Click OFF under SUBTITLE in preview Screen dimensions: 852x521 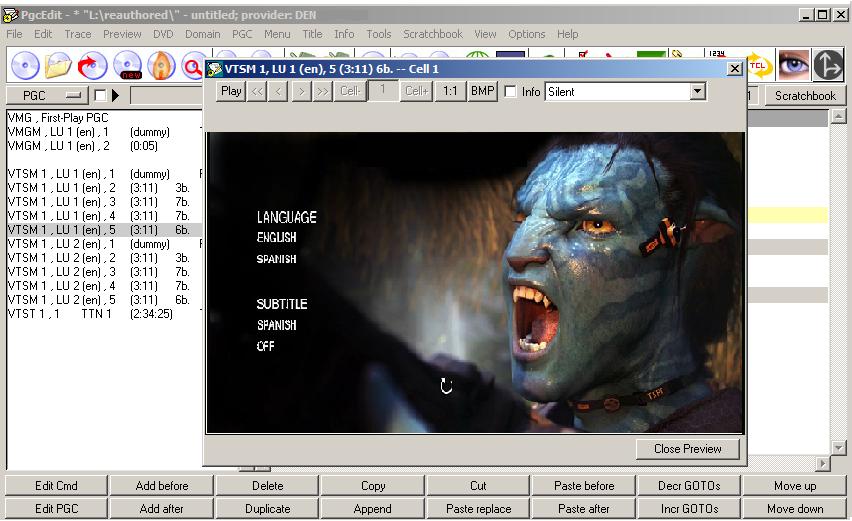[x=266, y=346]
